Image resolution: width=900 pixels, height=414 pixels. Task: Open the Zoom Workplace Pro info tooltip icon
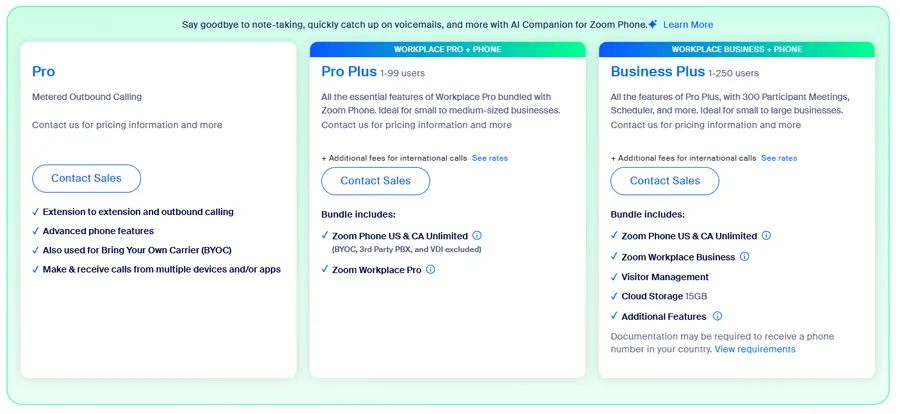pyautogui.click(x=431, y=270)
